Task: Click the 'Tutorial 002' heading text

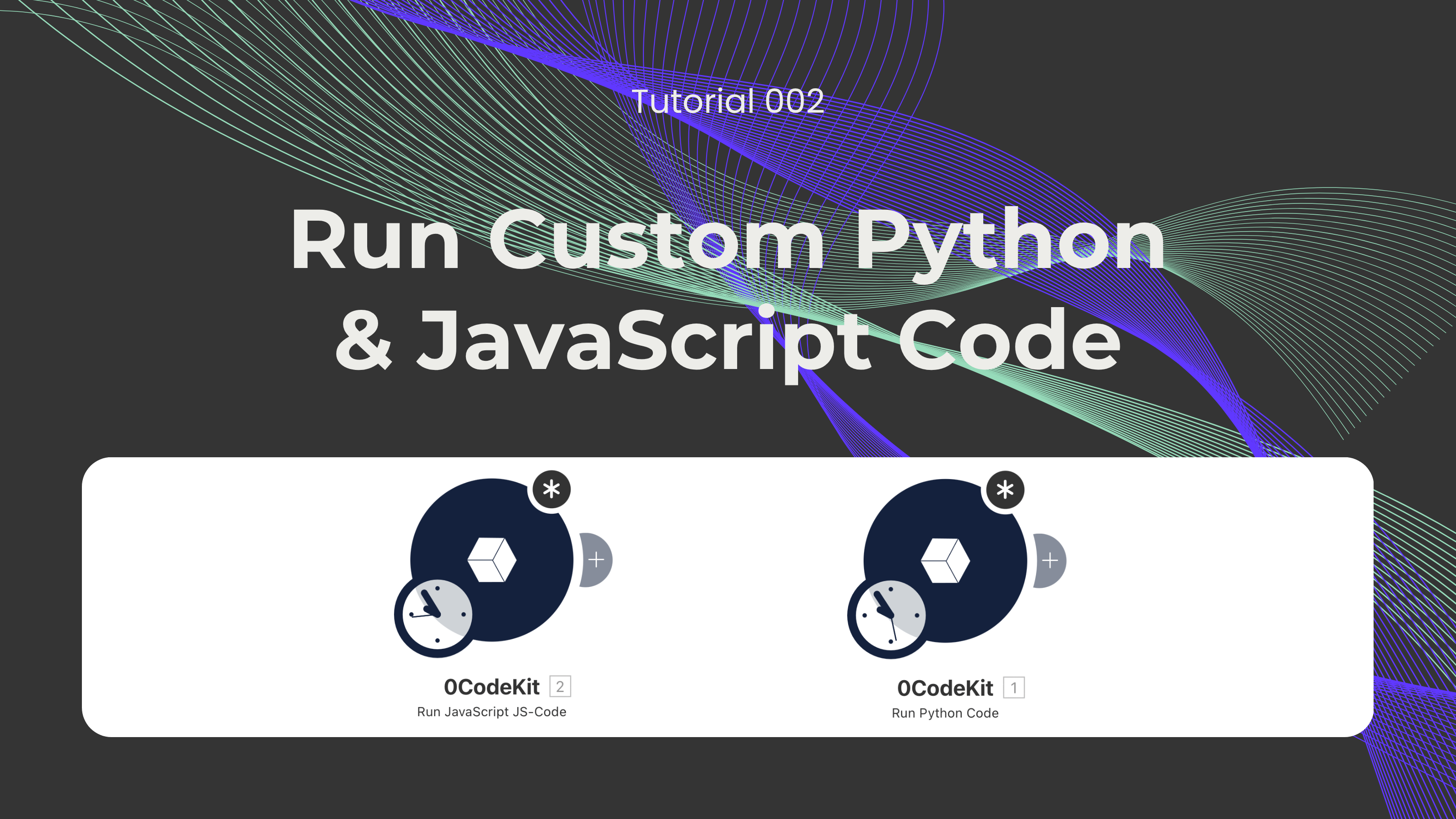Action: coord(728,101)
